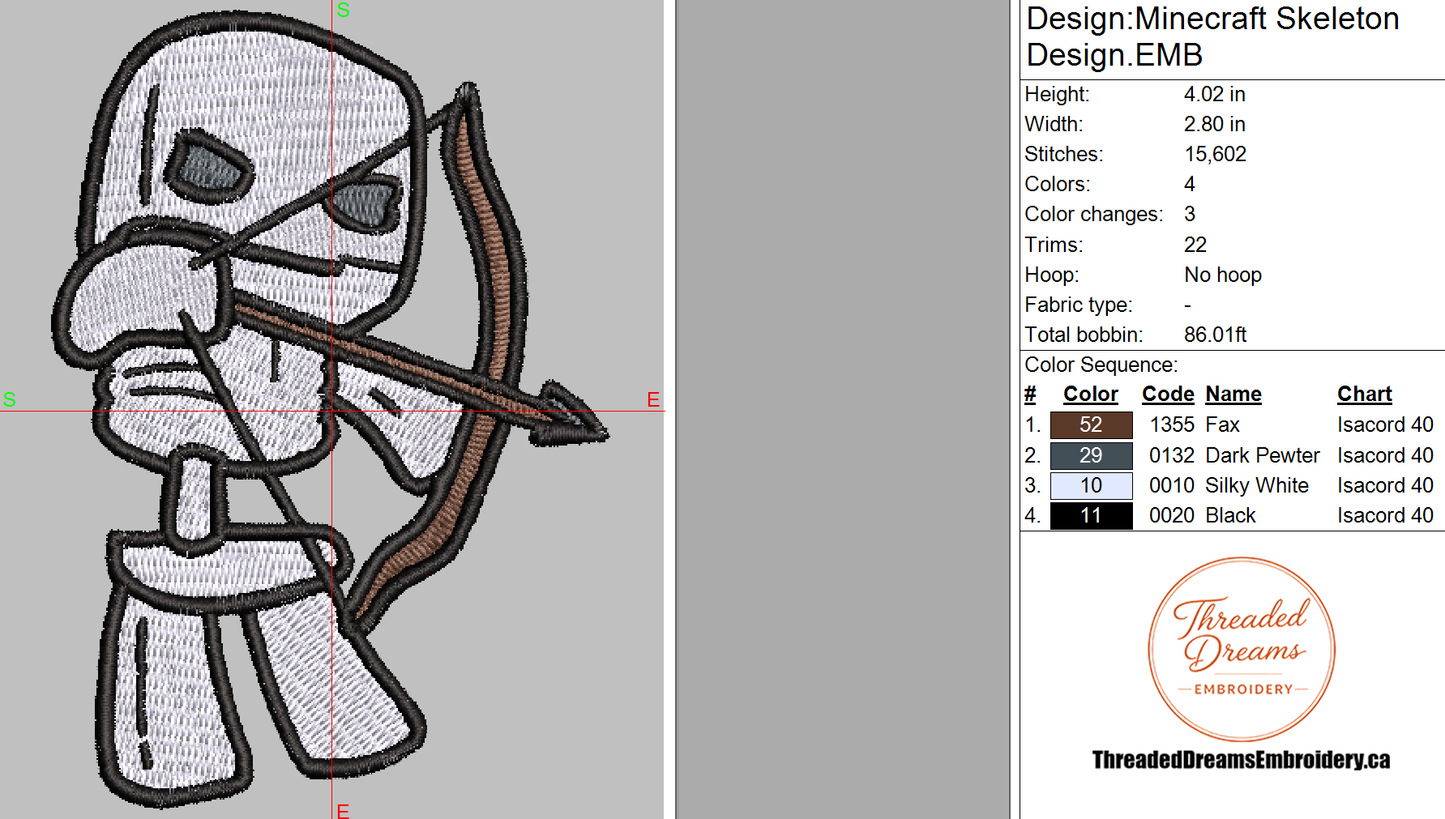The image size is (1445, 819).
Task: Click the width value '2.80 in'
Action: click(1214, 124)
